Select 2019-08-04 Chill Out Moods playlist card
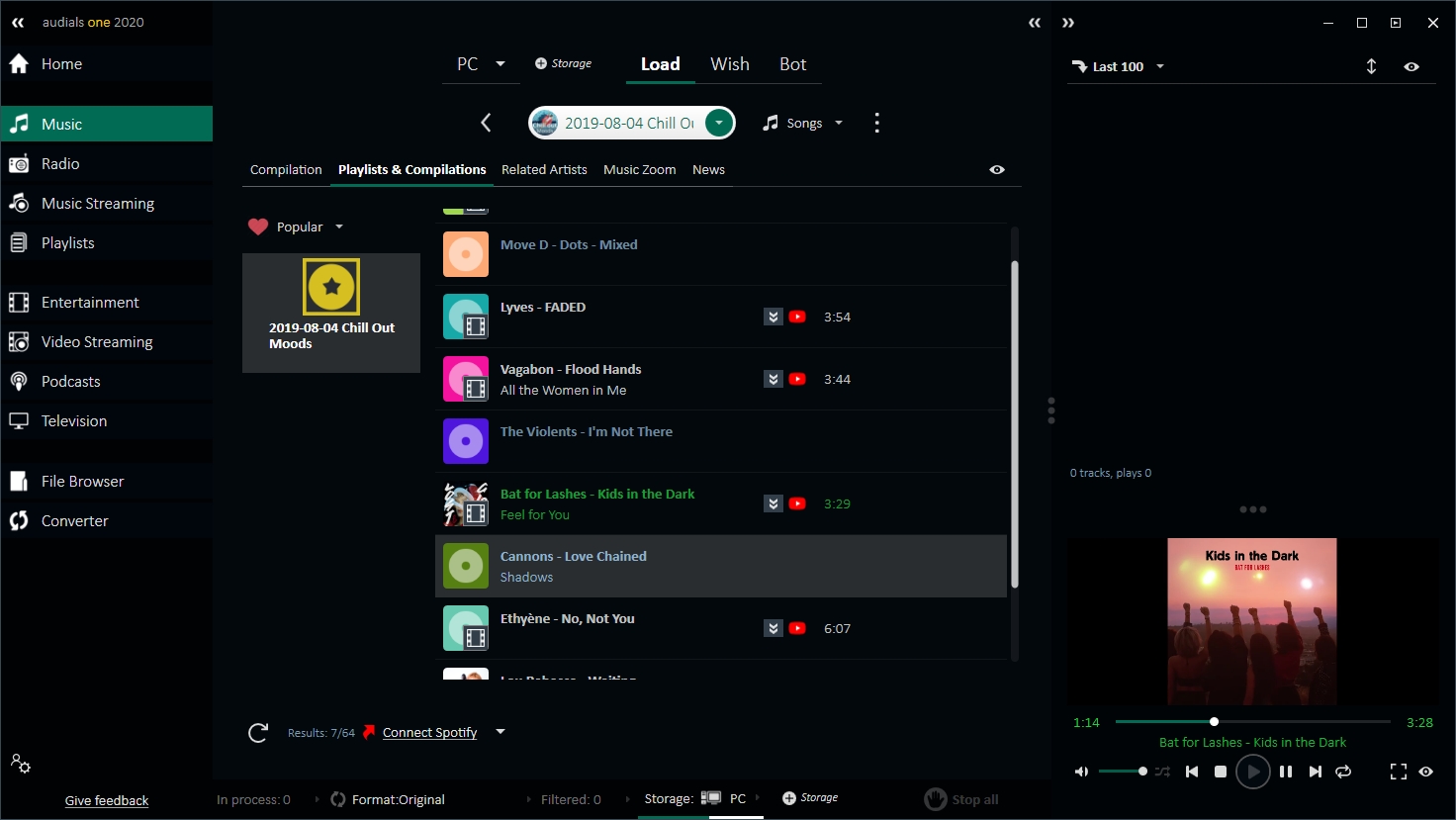Viewport: 1456px width, 820px height. [x=331, y=313]
